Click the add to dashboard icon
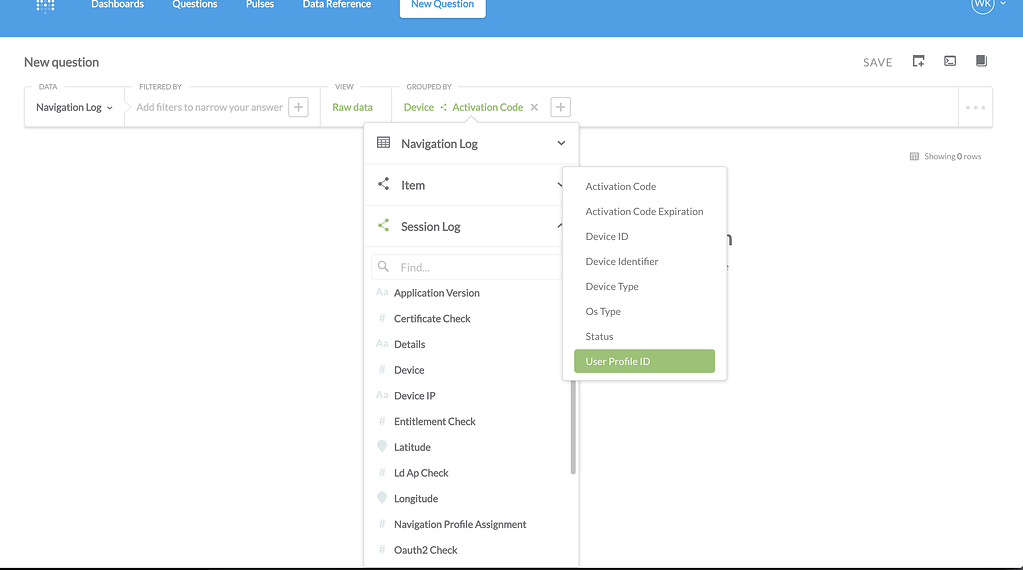This screenshot has height=570, width=1023. [x=919, y=61]
